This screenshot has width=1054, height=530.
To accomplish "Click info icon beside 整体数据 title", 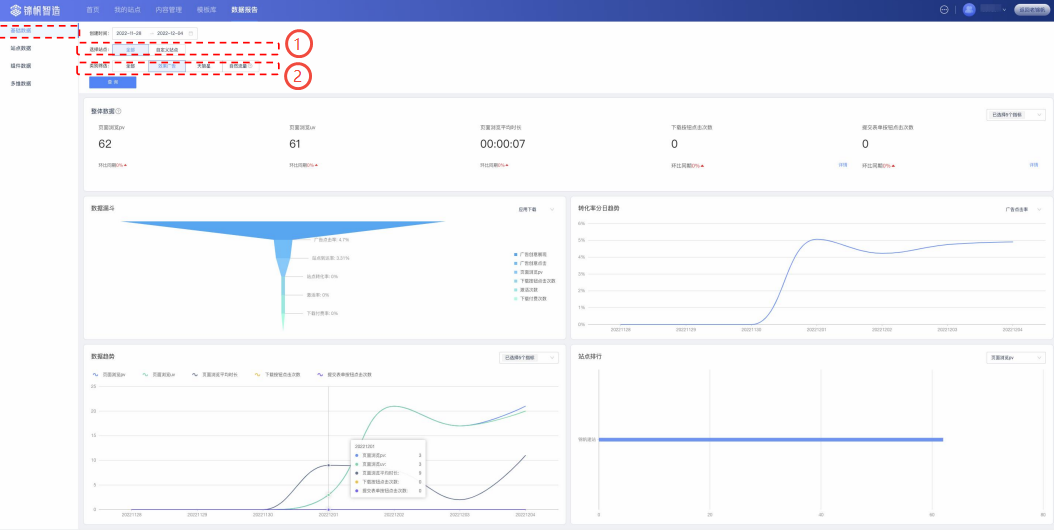I will tap(118, 112).
